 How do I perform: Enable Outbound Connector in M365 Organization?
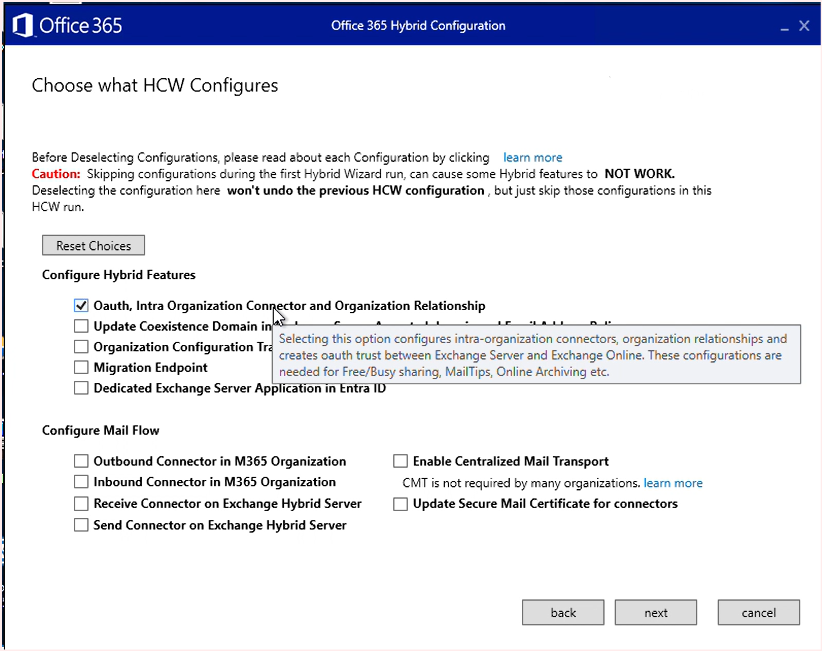pos(81,461)
